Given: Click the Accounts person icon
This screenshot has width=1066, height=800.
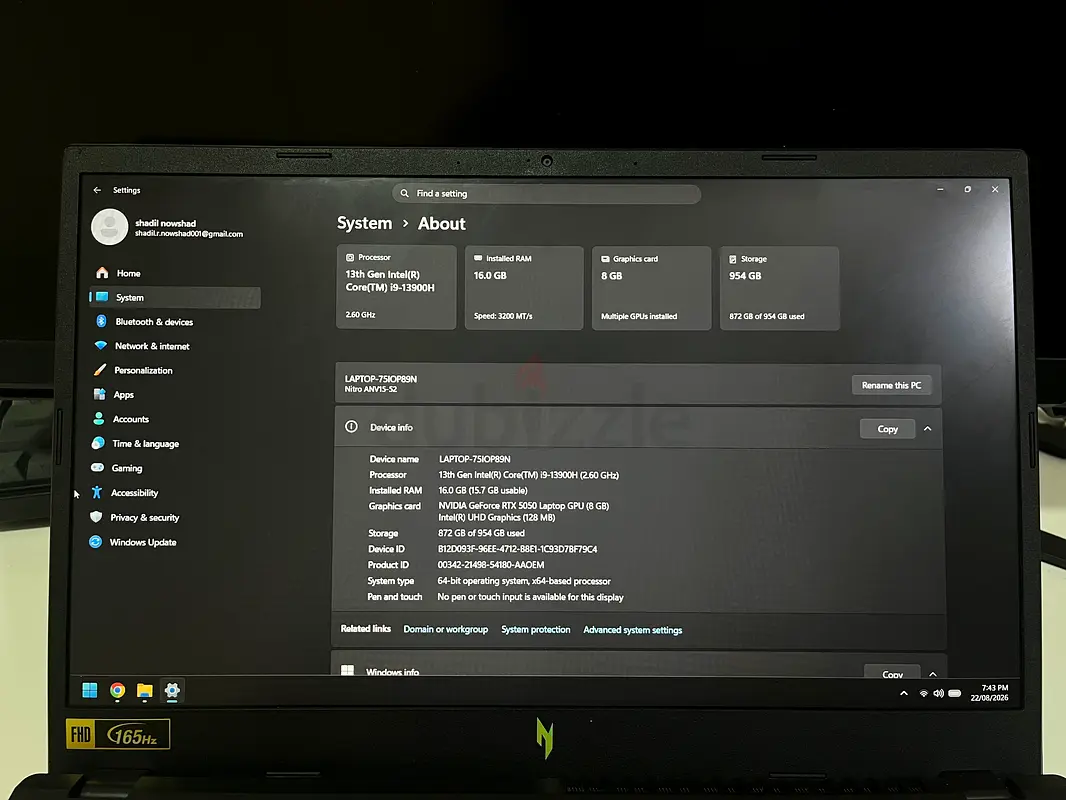Looking at the screenshot, I should click(99, 419).
